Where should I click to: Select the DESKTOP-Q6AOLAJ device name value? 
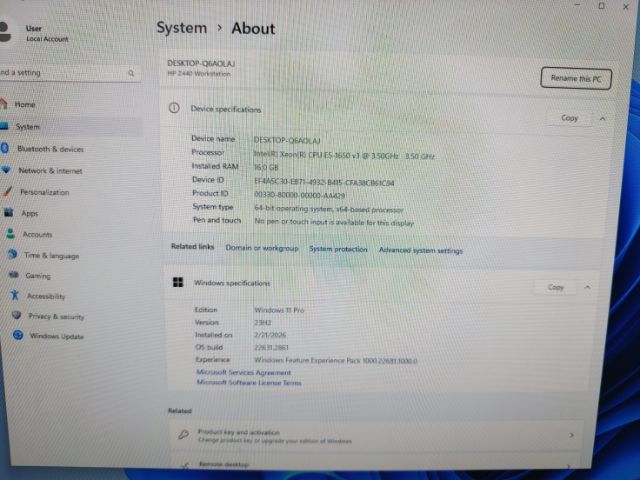click(287, 140)
